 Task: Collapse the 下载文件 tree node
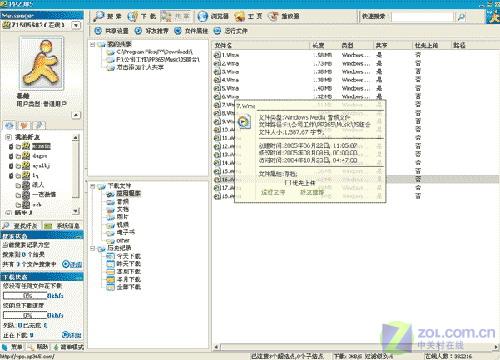93,186
